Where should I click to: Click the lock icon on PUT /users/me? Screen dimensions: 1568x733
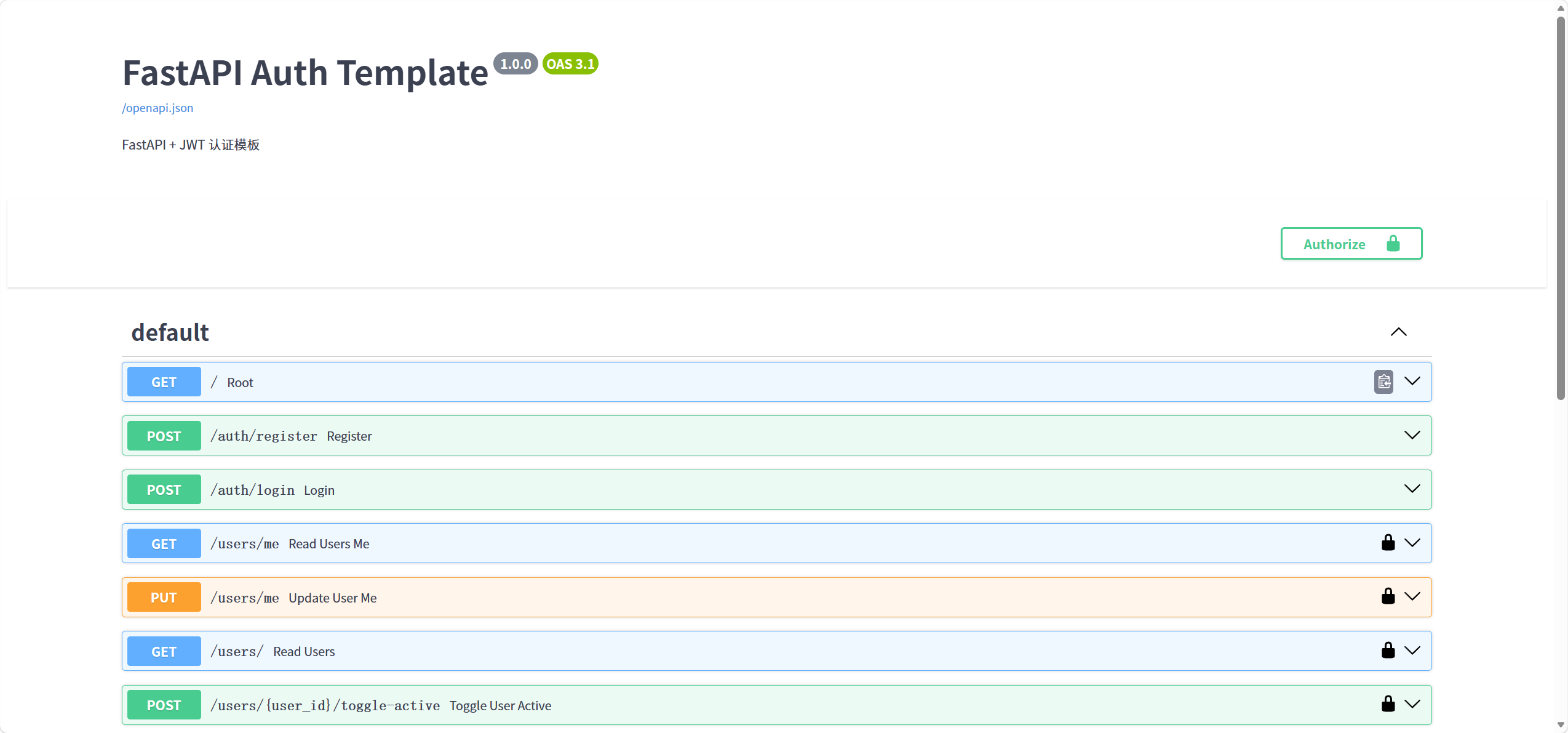pos(1388,596)
